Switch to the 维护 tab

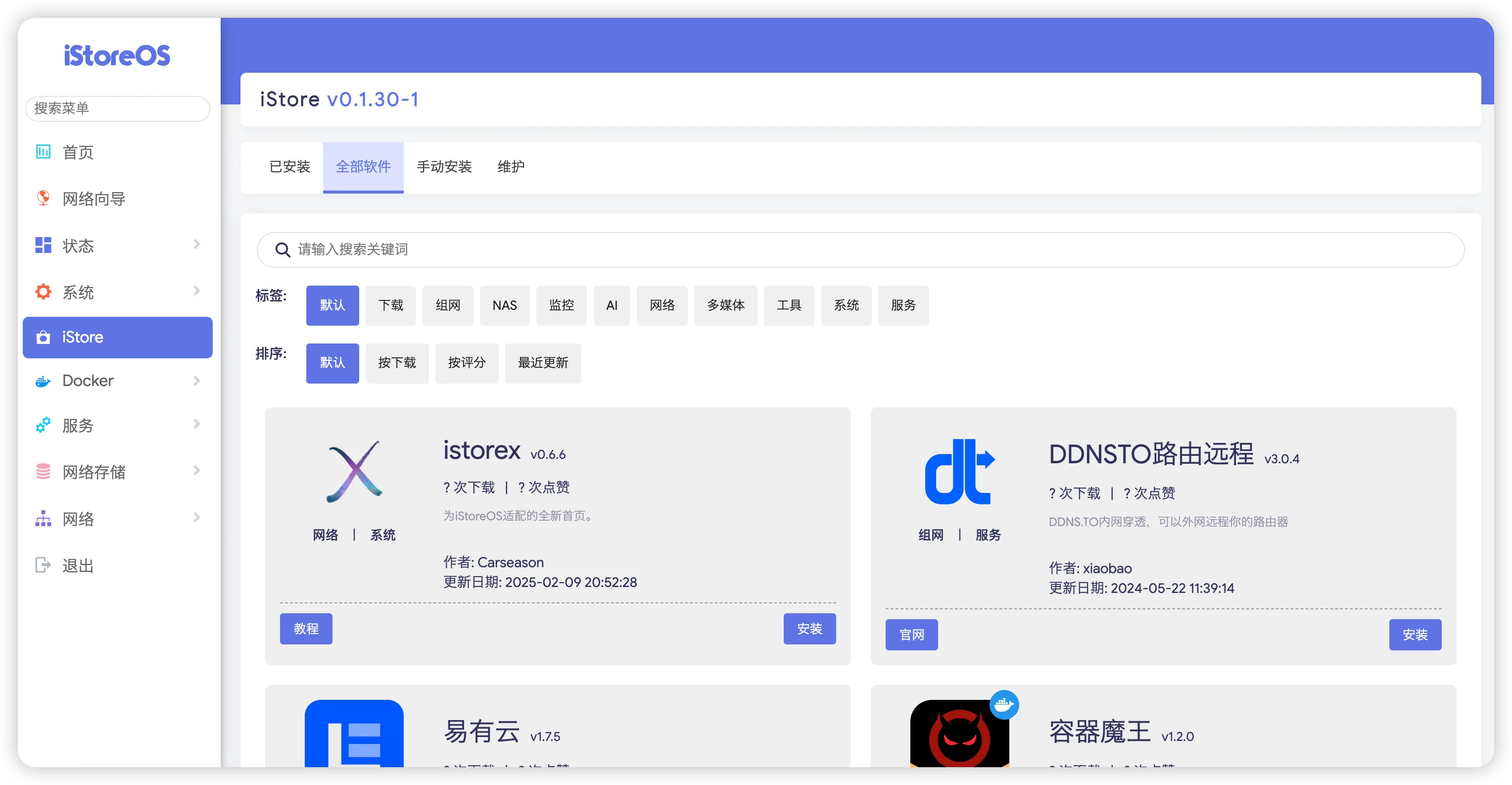pos(511,167)
